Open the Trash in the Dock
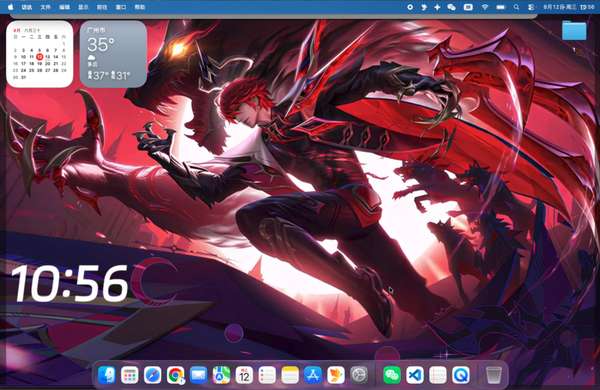Screen dimensions: 600x390 (494, 375)
